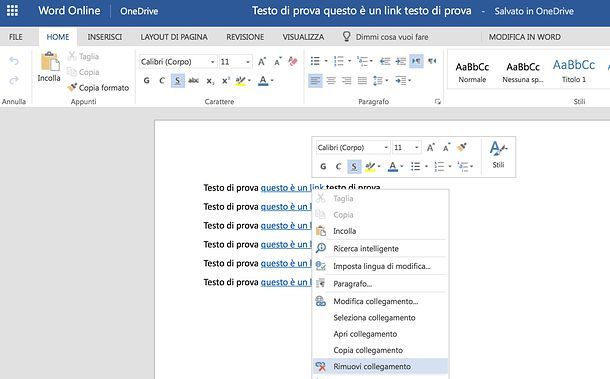The height and width of the screenshot is (379, 610).
Task: Toggle left-to-right text direction
Action: pos(416,61)
